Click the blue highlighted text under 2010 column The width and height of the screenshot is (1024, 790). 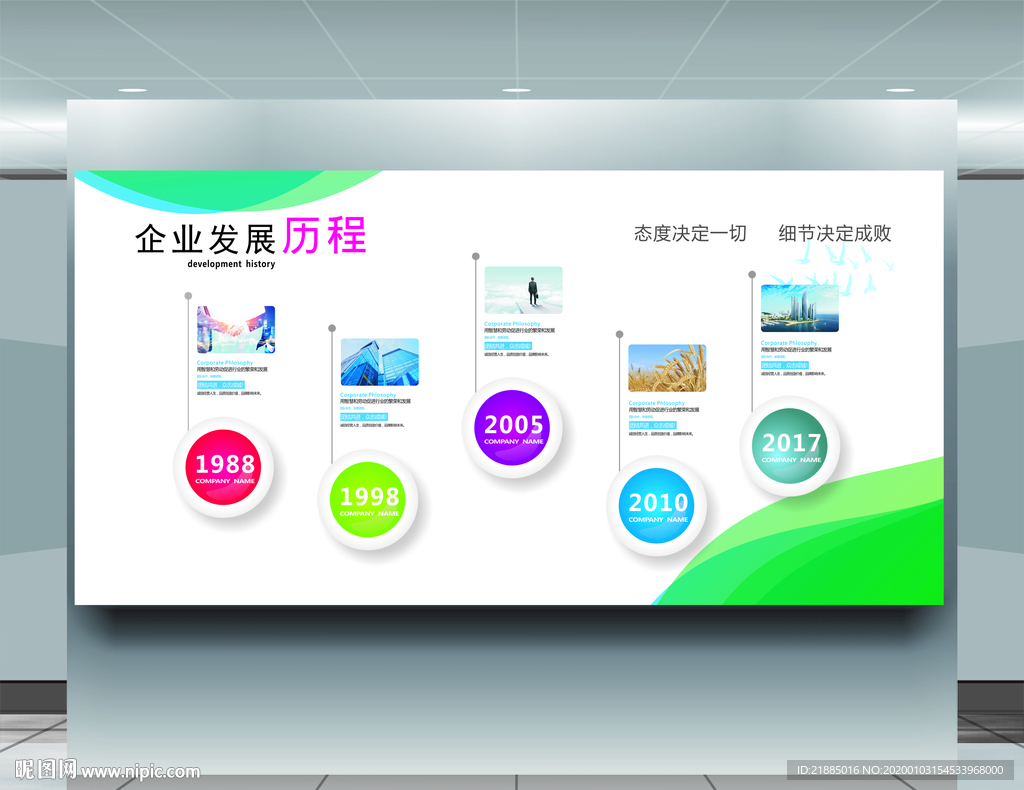pyautogui.click(x=652, y=425)
